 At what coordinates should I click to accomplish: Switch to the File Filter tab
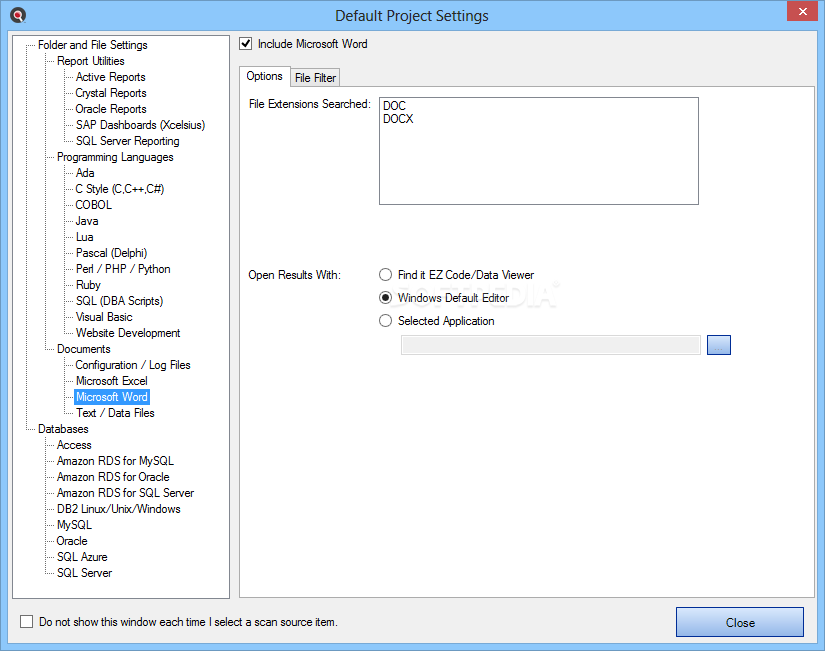pyautogui.click(x=315, y=78)
